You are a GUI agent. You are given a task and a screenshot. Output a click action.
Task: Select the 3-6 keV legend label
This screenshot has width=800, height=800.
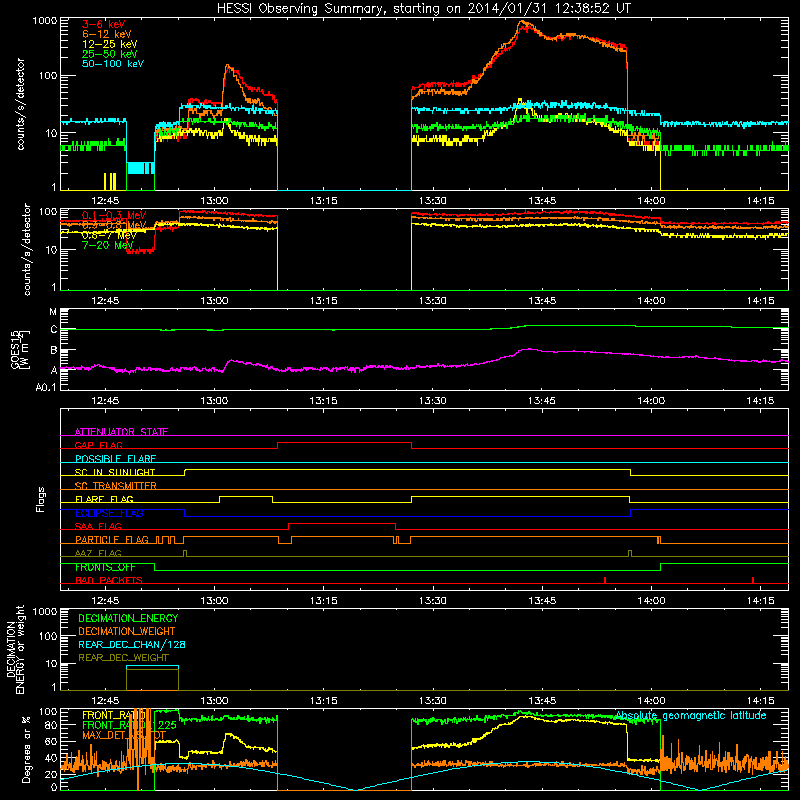[x=103, y=24]
